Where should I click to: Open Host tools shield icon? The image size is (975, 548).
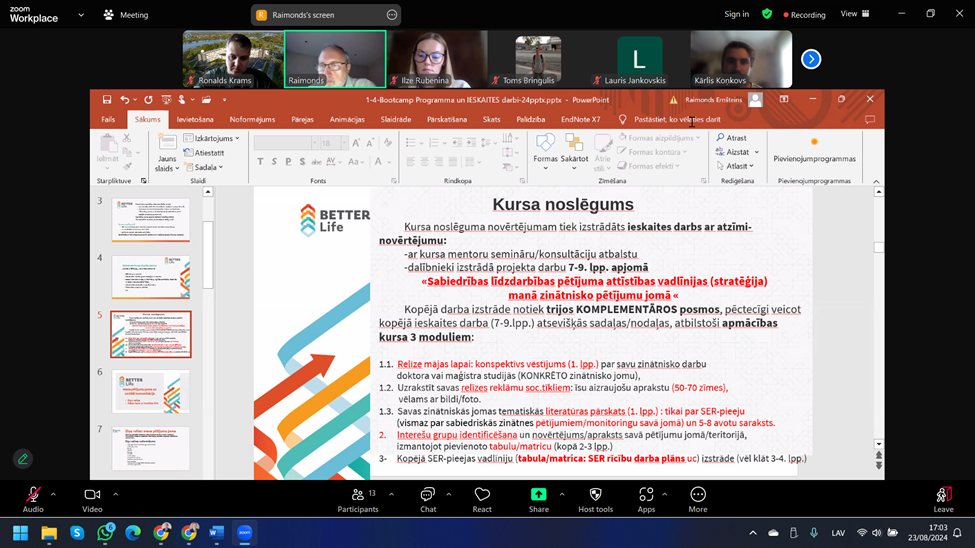pyautogui.click(x=595, y=495)
